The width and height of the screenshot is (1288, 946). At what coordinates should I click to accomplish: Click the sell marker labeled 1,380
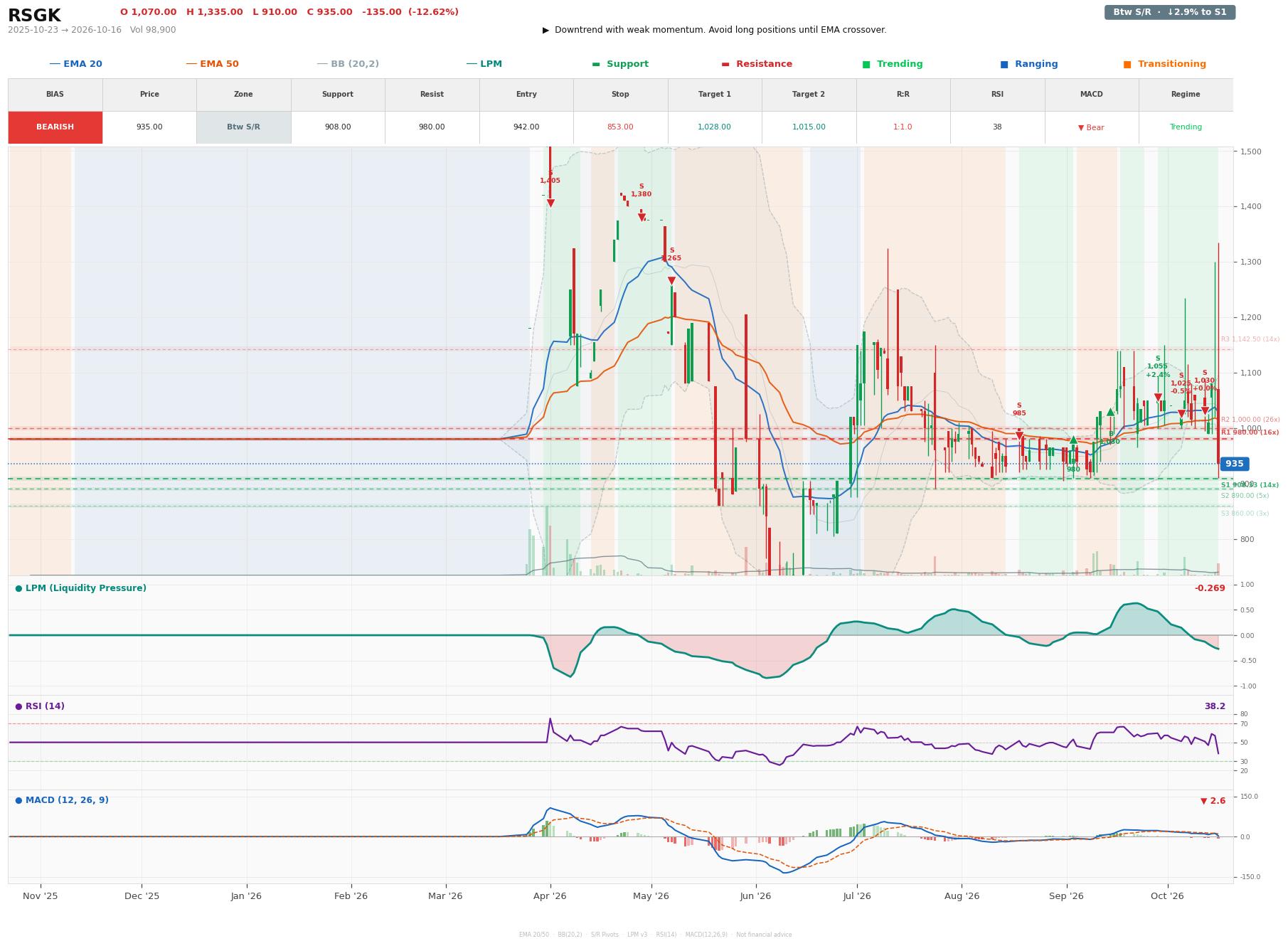tap(642, 218)
